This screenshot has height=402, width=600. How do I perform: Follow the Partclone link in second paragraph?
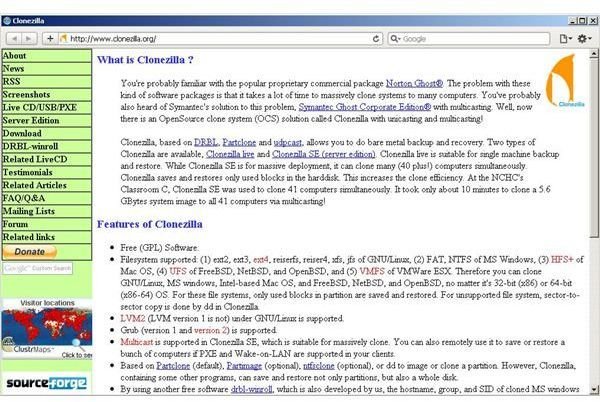click(x=239, y=143)
